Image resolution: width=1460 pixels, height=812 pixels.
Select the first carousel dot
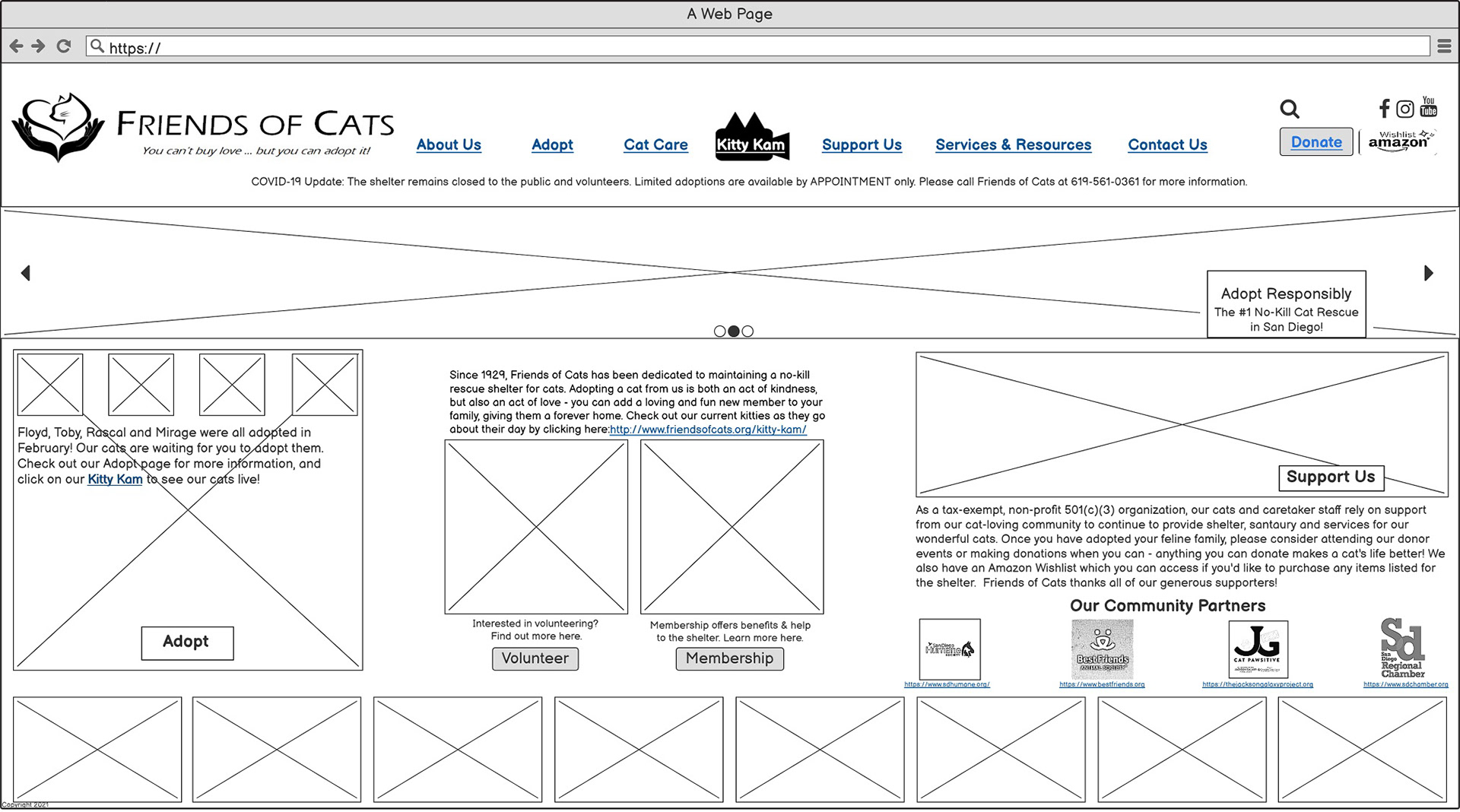pos(719,331)
